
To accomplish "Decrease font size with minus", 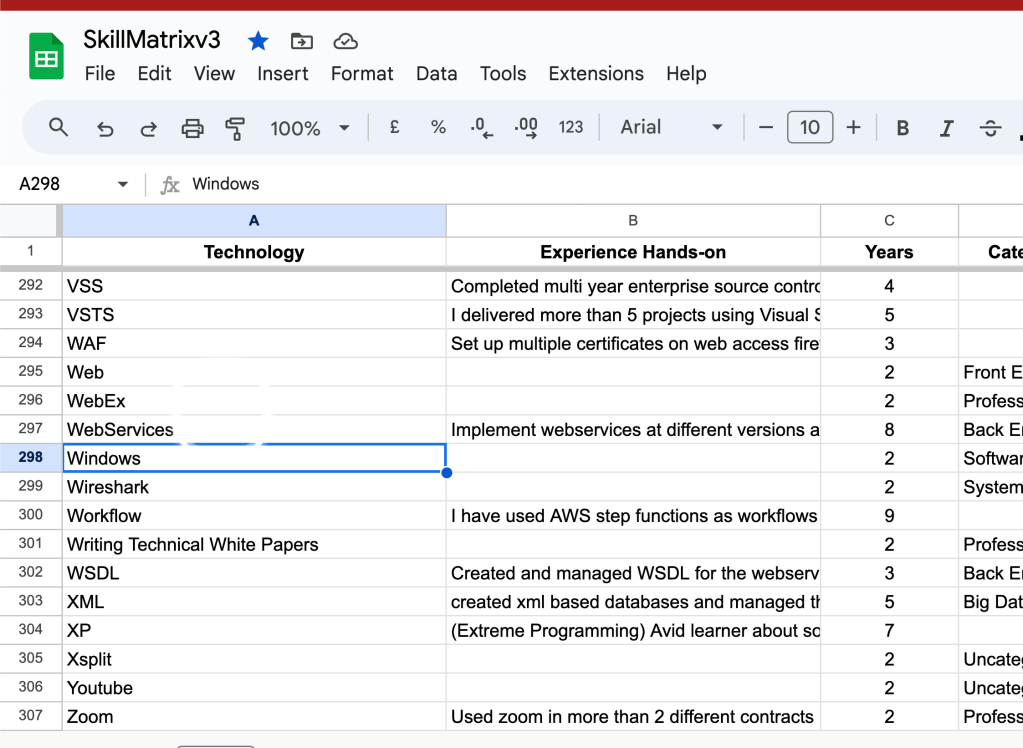I will 766,127.
